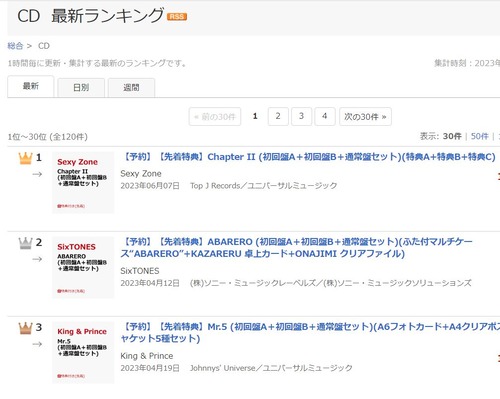
Task: Click the rank 2 trend arrow
Action: click(37, 259)
